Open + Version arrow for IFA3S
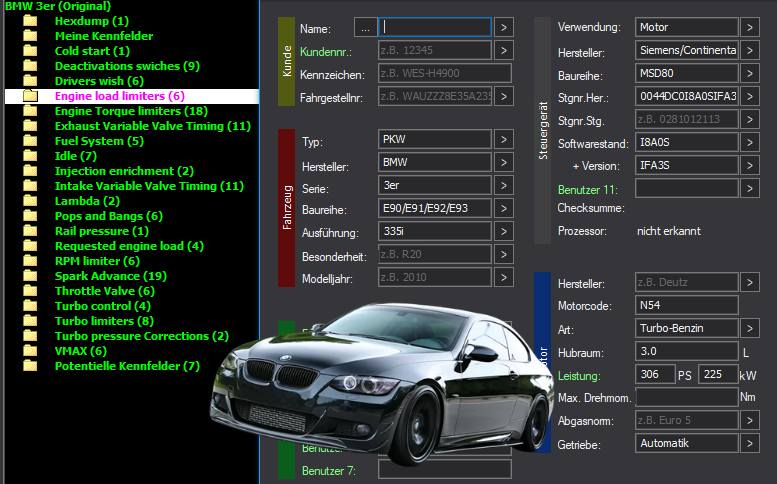This screenshot has width=777, height=484. pos(750,165)
